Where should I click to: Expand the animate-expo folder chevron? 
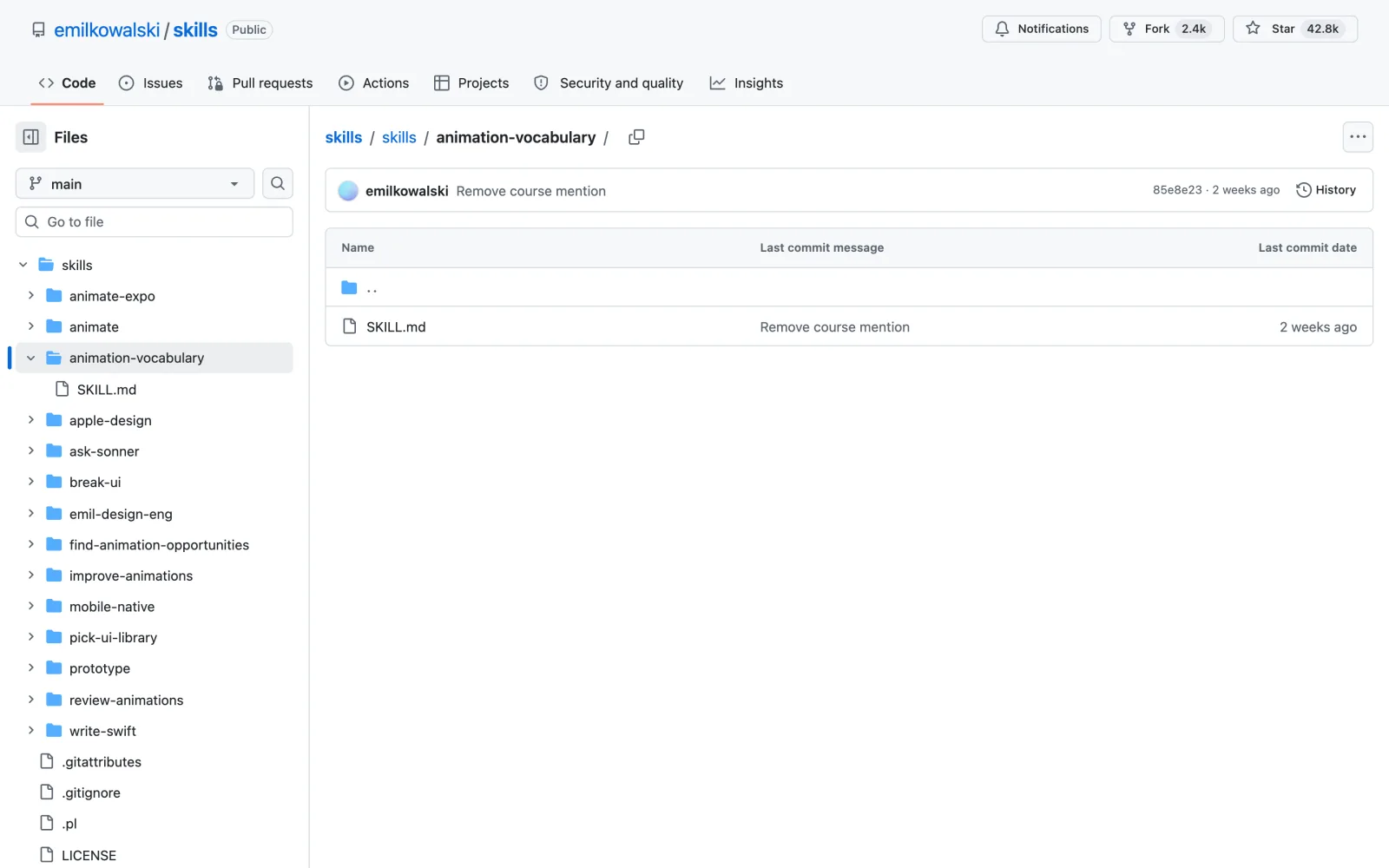coord(31,295)
